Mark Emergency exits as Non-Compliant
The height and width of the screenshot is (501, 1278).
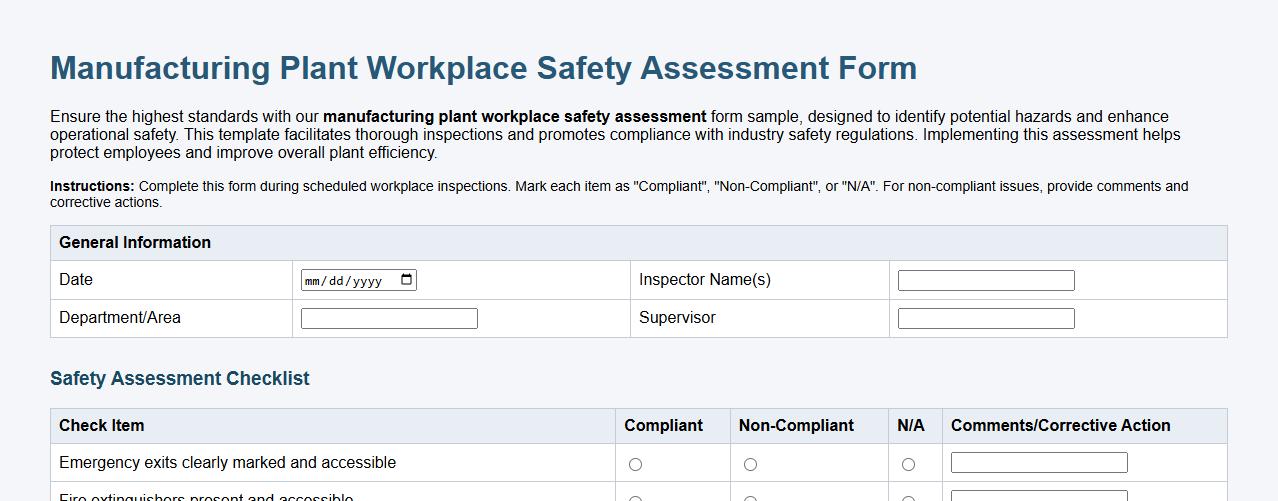tap(750, 464)
